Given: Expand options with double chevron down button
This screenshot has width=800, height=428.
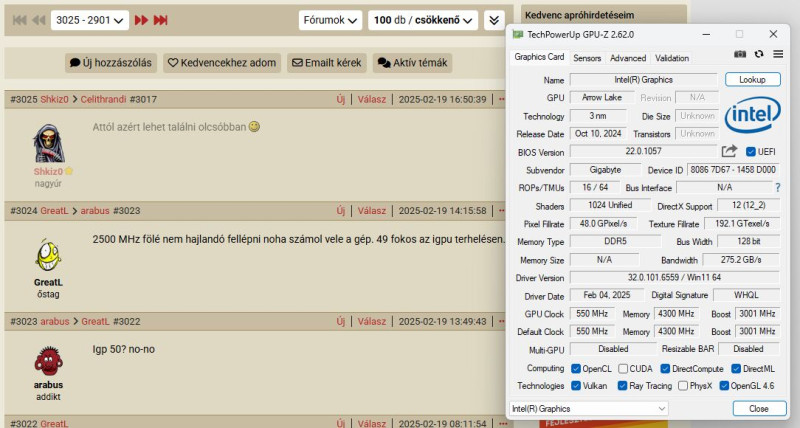Looking at the screenshot, I should (494, 20).
